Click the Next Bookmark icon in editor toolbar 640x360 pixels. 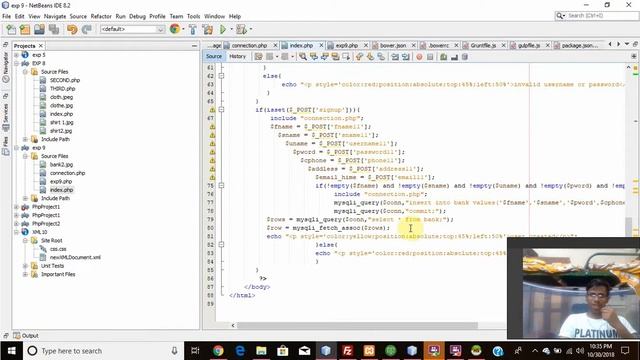pyautogui.click(x=370, y=57)
